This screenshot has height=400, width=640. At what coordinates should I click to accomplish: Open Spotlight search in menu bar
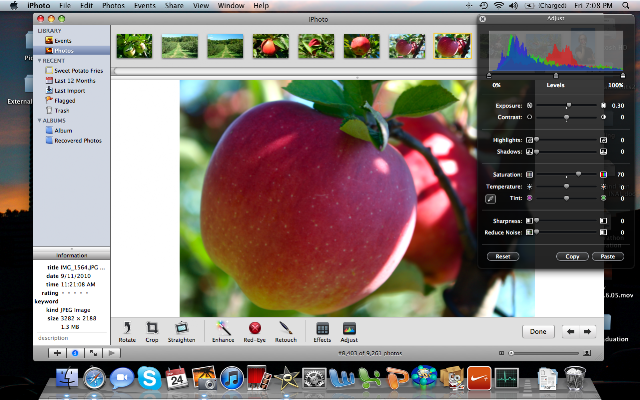(625, 5)
